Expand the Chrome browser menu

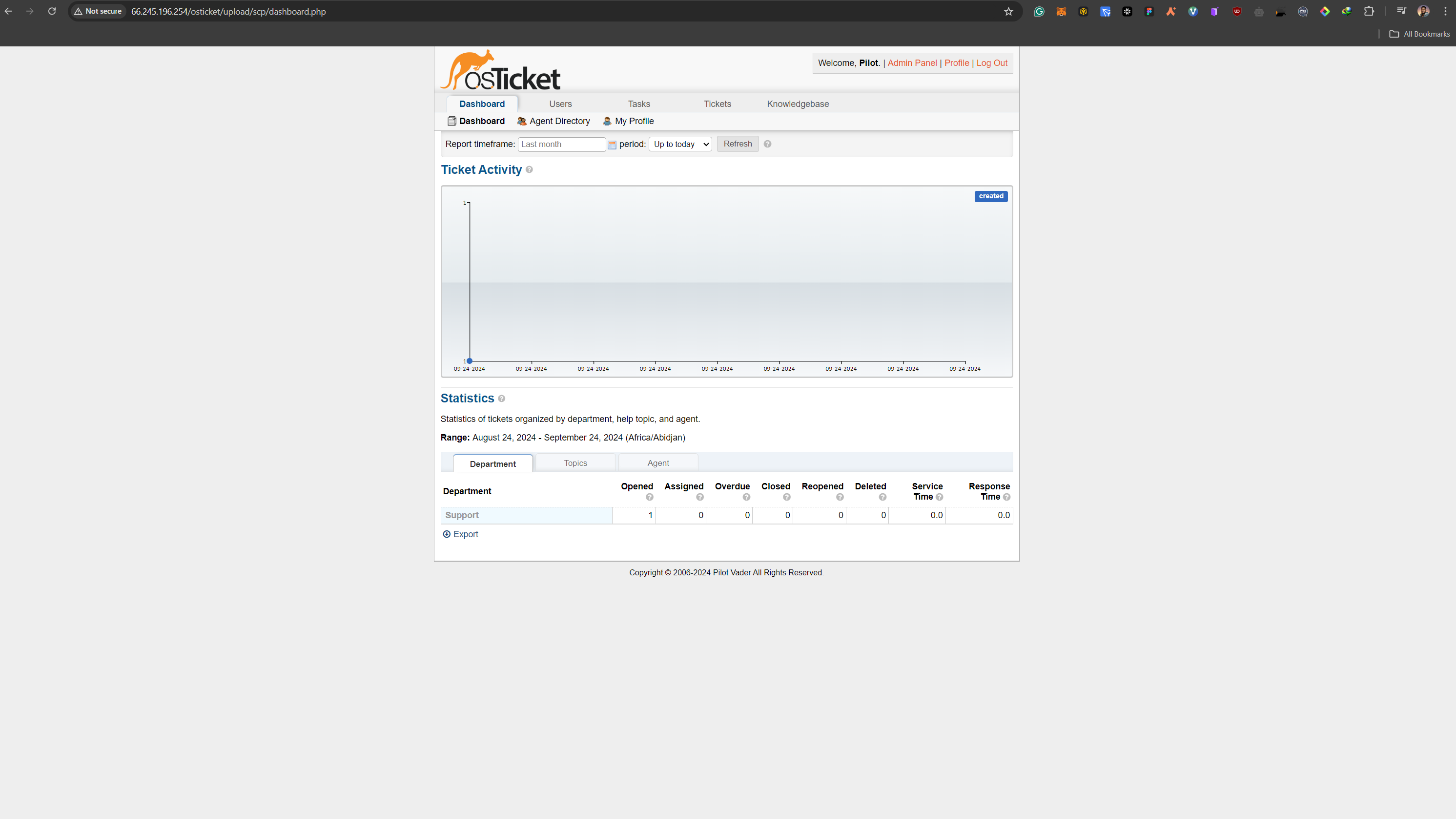[x=1445, y=11]
